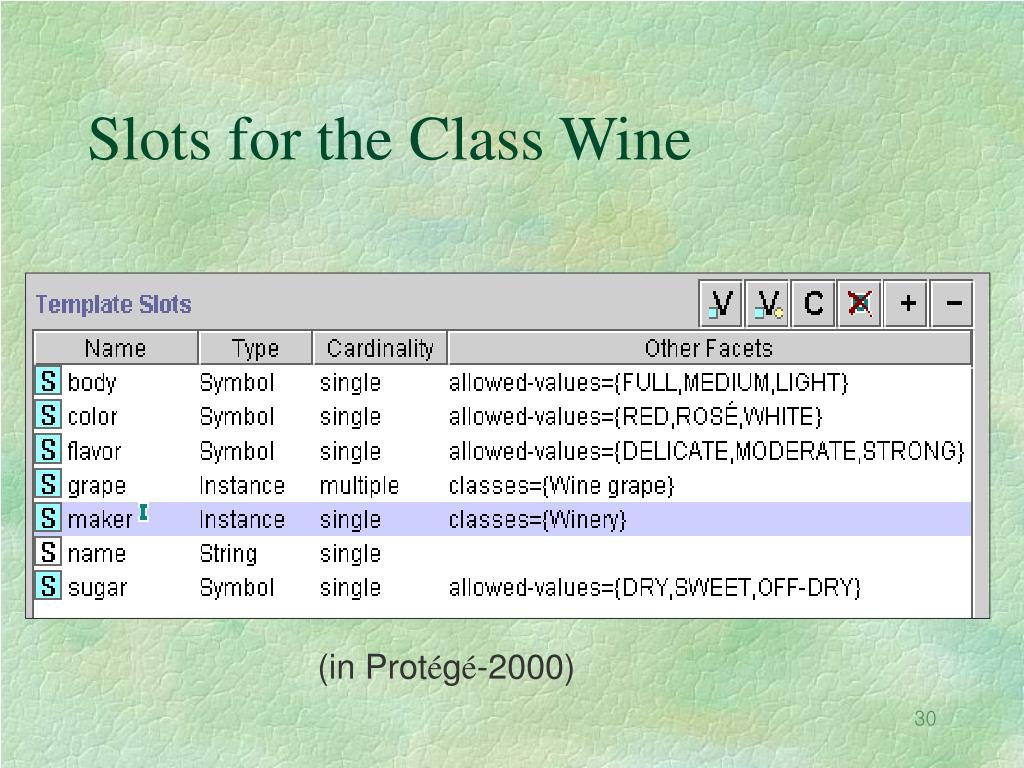Click the S icon beside grape slot

48,484
